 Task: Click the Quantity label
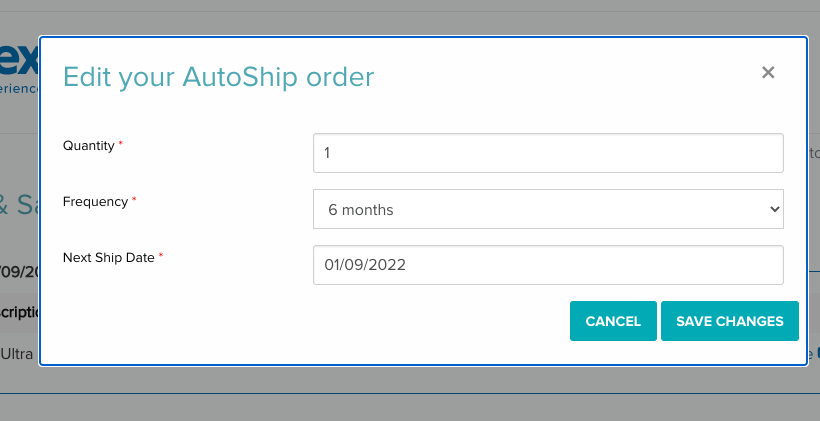pos(88,145)
